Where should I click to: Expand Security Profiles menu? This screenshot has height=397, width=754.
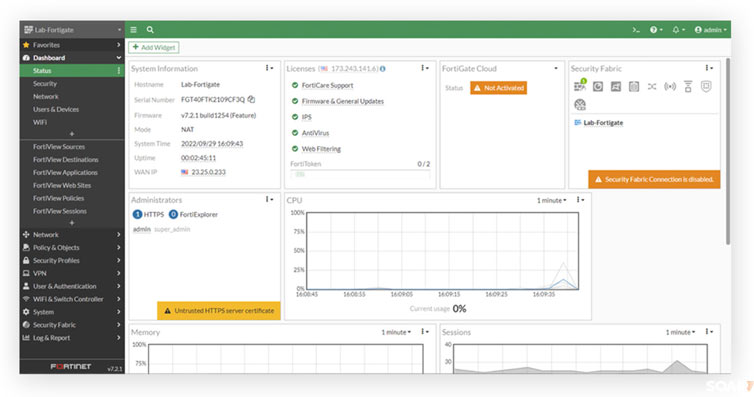(x=72, y=261)
